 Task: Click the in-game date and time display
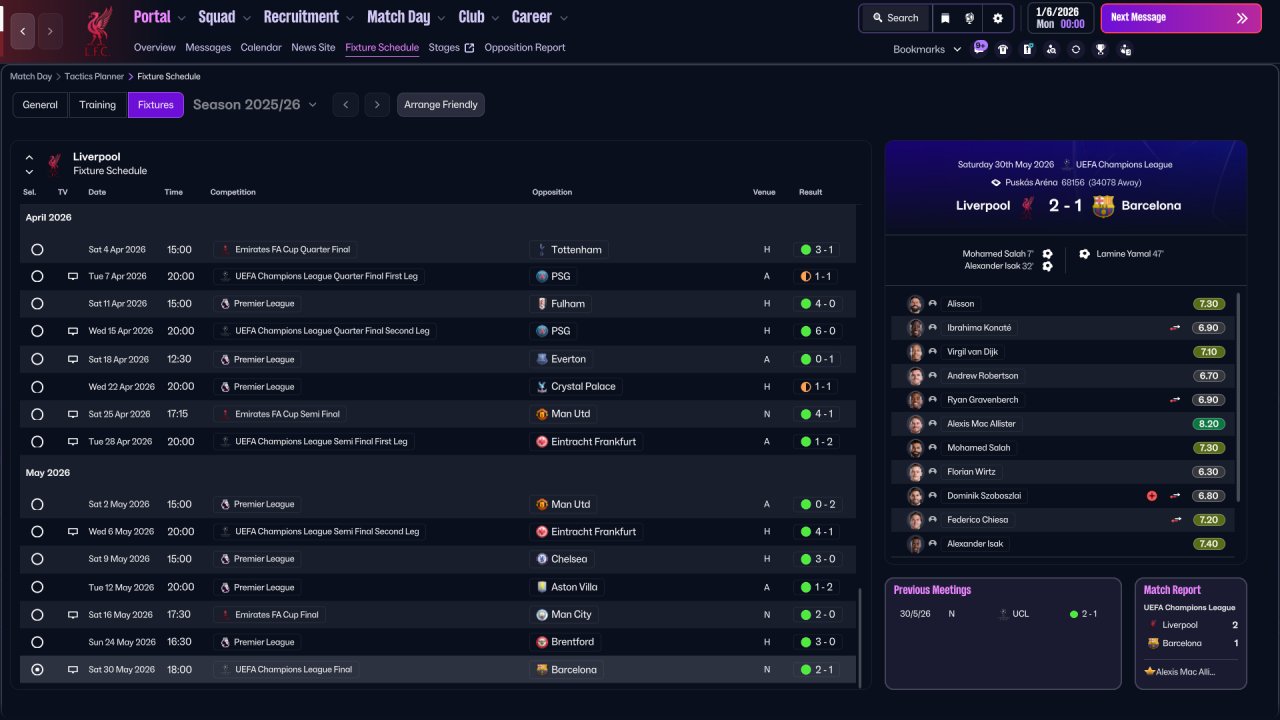[1060, 18]
